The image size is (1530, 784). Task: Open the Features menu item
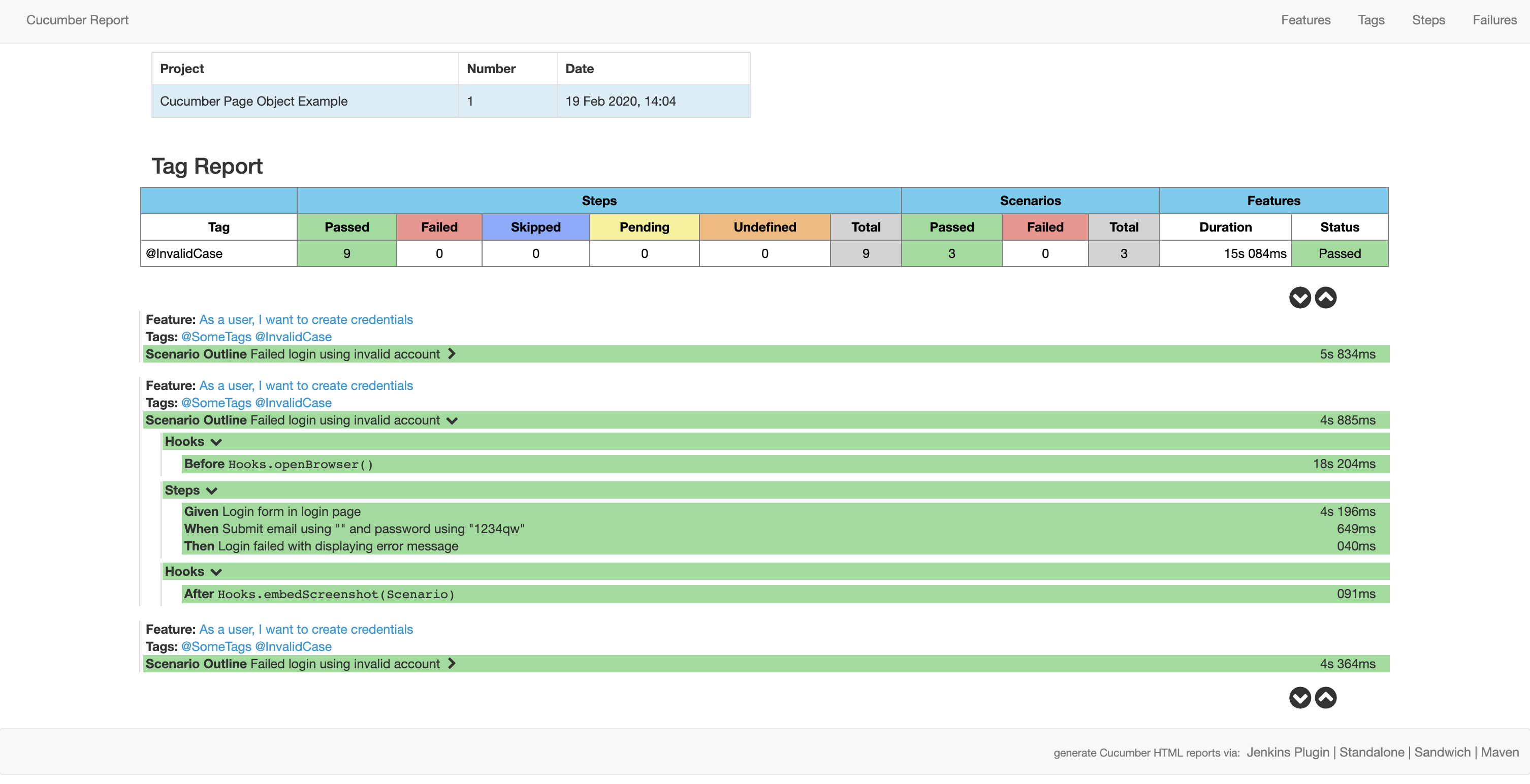point(1305,20)
